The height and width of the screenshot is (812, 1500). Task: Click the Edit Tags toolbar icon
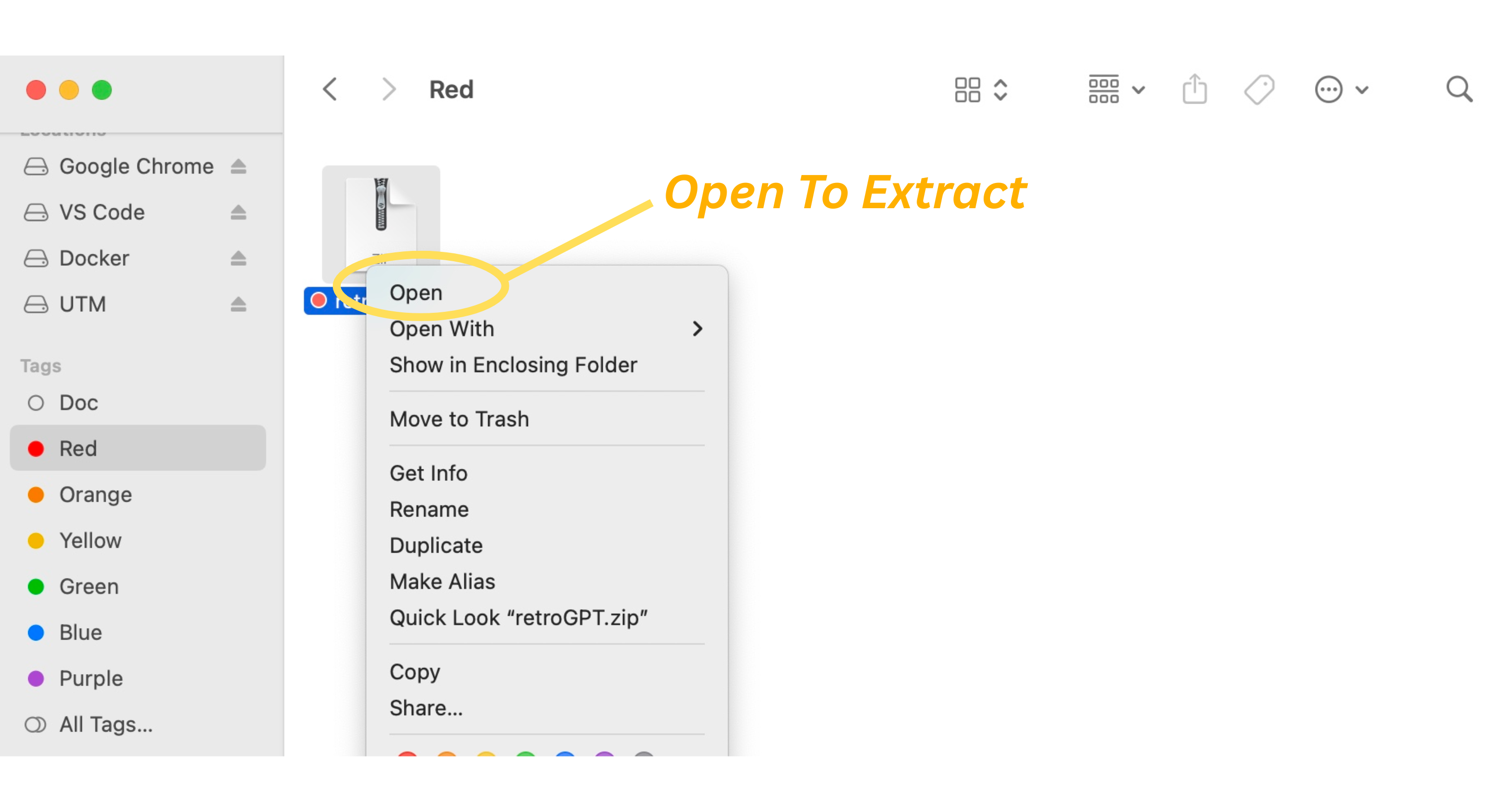coord(1259,90)
